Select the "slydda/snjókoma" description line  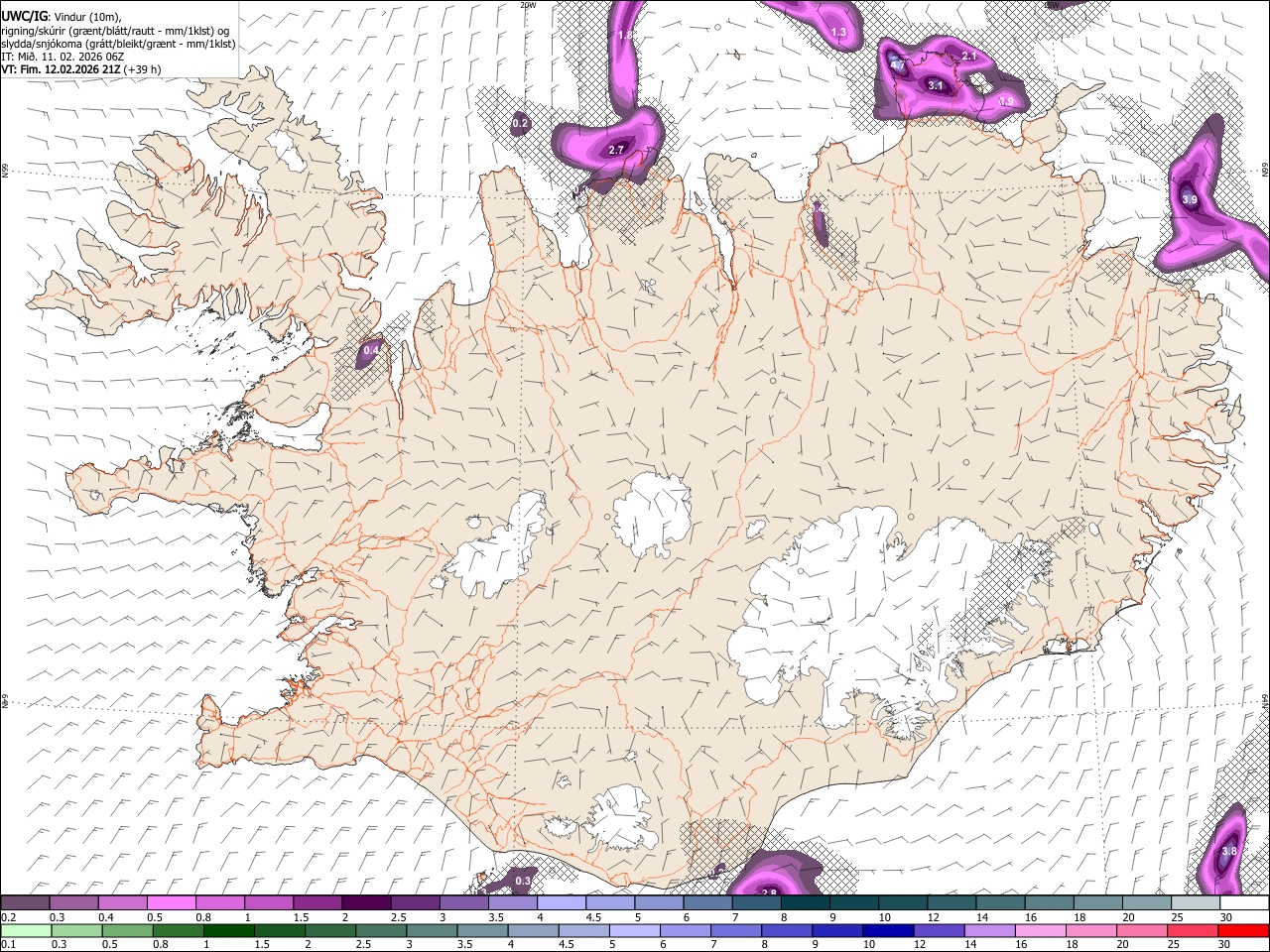(x=118, y=44)
